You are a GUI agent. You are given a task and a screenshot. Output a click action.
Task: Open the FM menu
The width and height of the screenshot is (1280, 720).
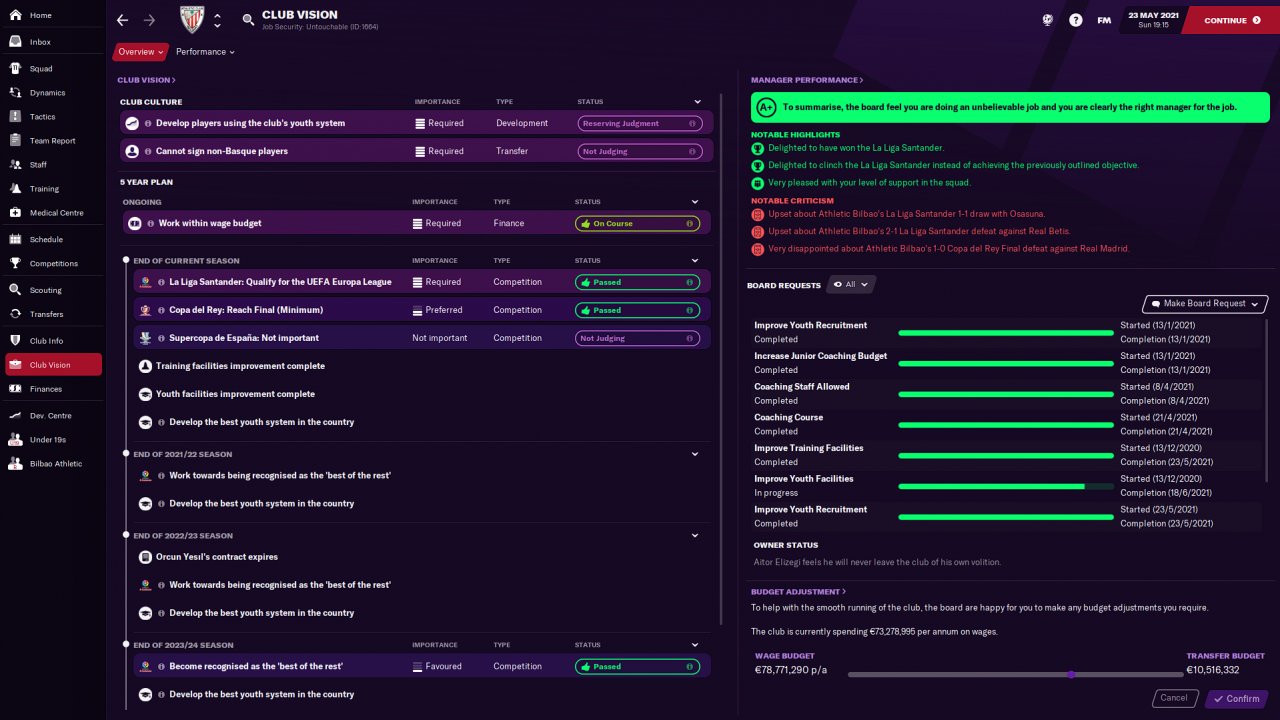point(1104,20)
